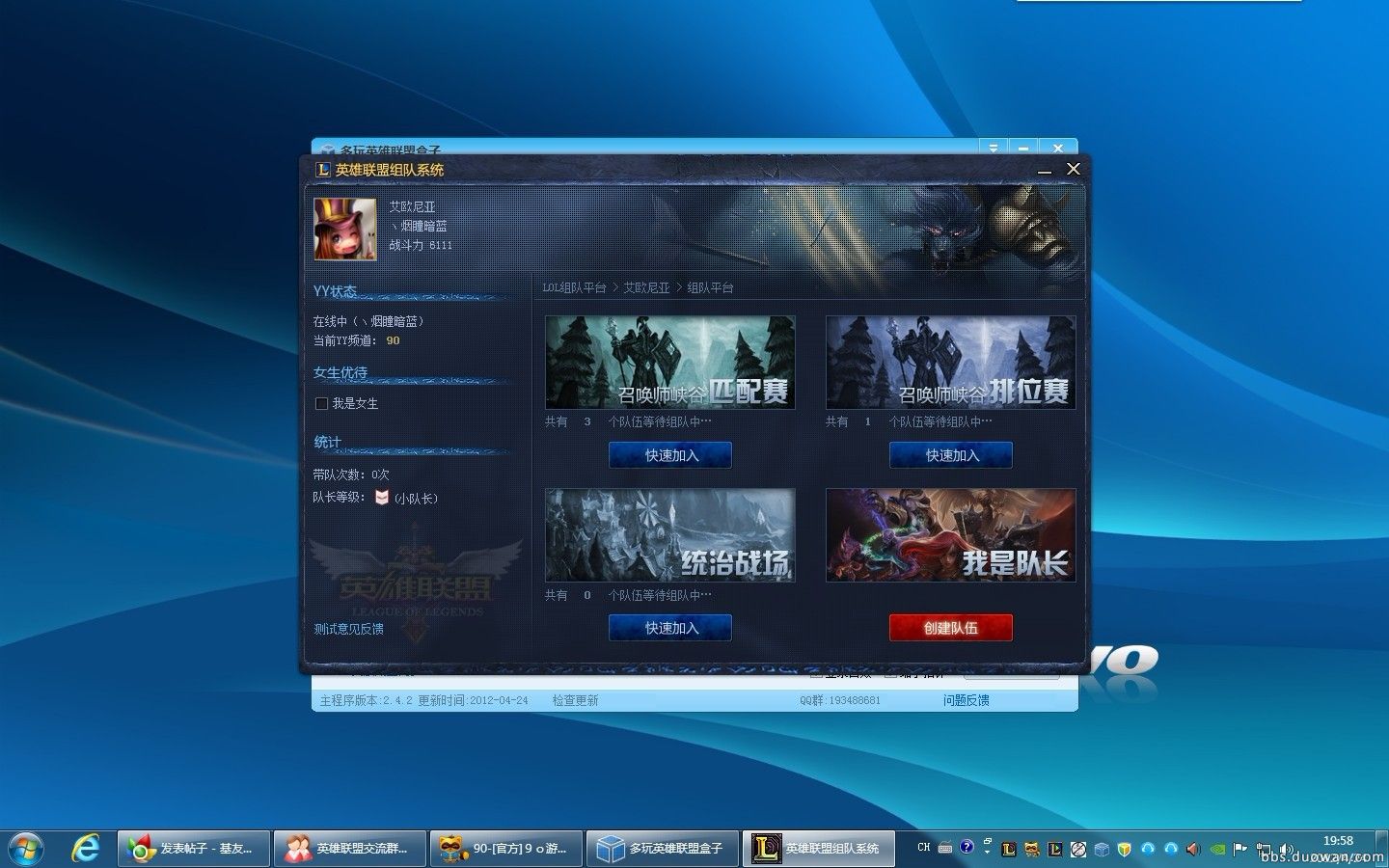Screen dimensions: 1389x868
Task: Click the 19:58 taskbar clock
Action: click(x=1338, y=841)
